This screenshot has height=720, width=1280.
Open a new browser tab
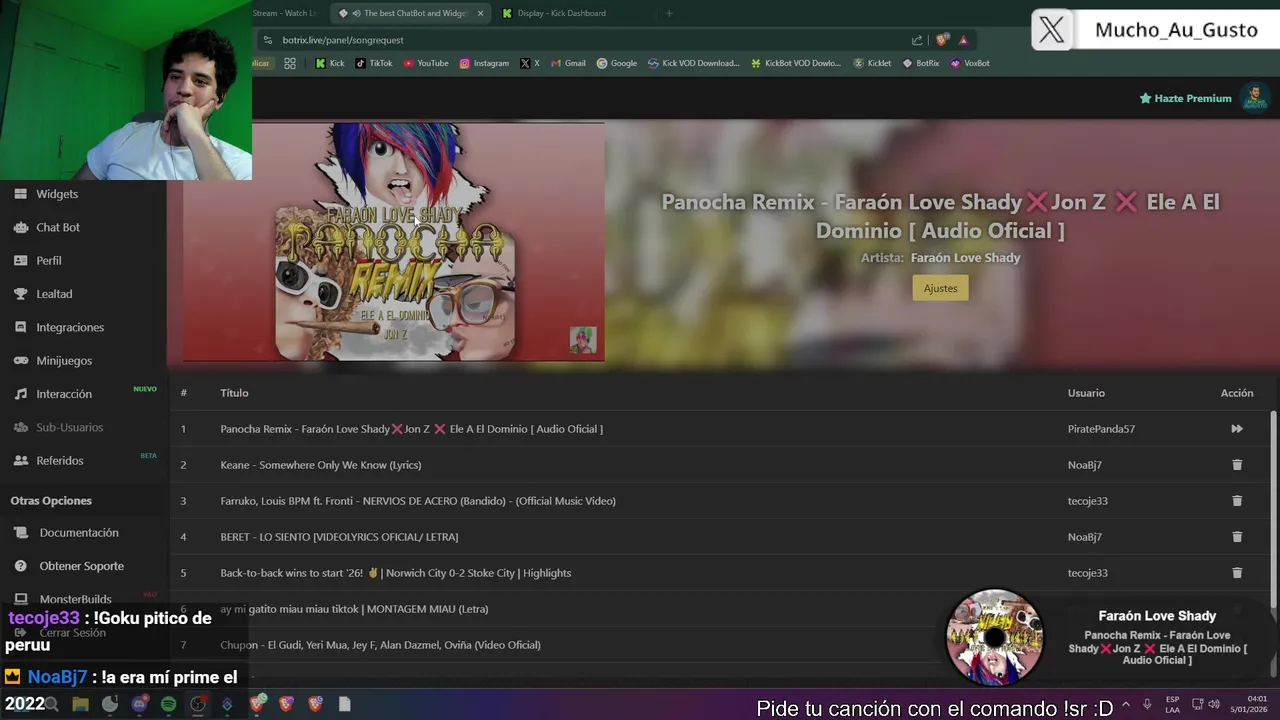coord(669,13)
